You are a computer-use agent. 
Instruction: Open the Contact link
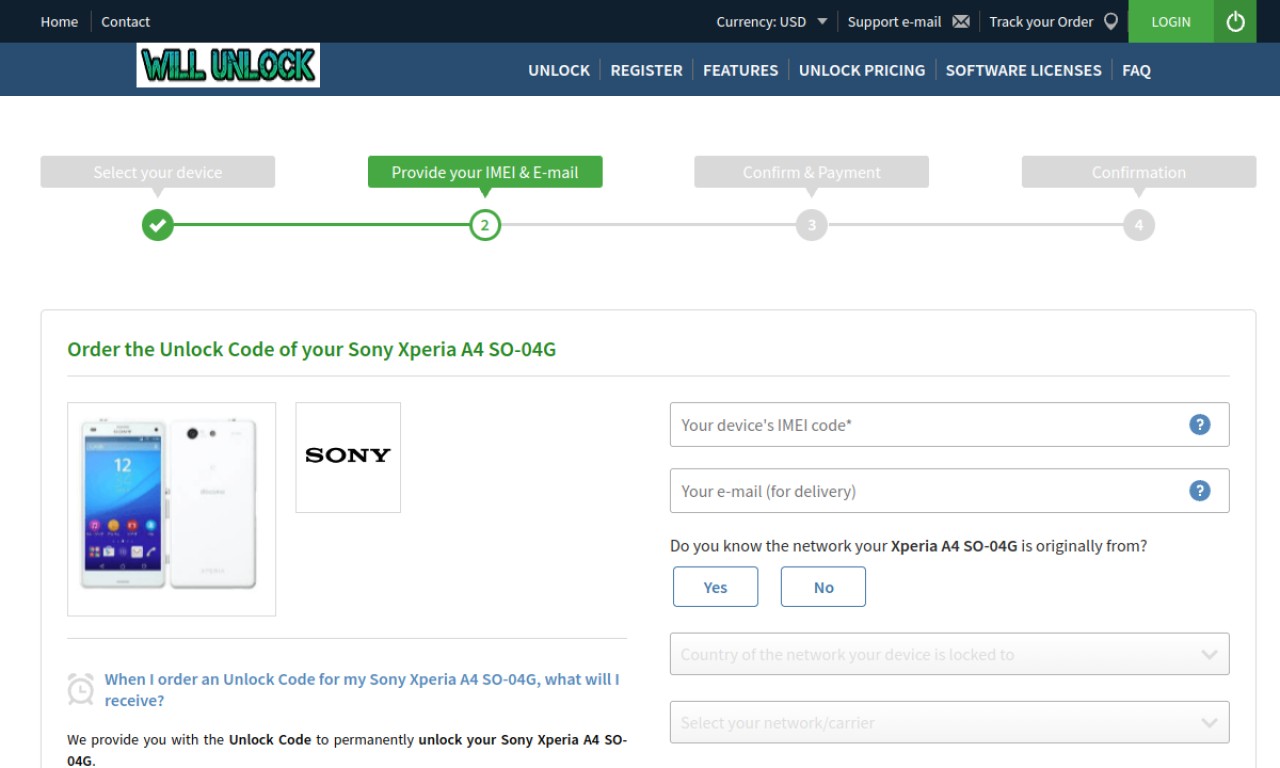[x=125, y=22]
